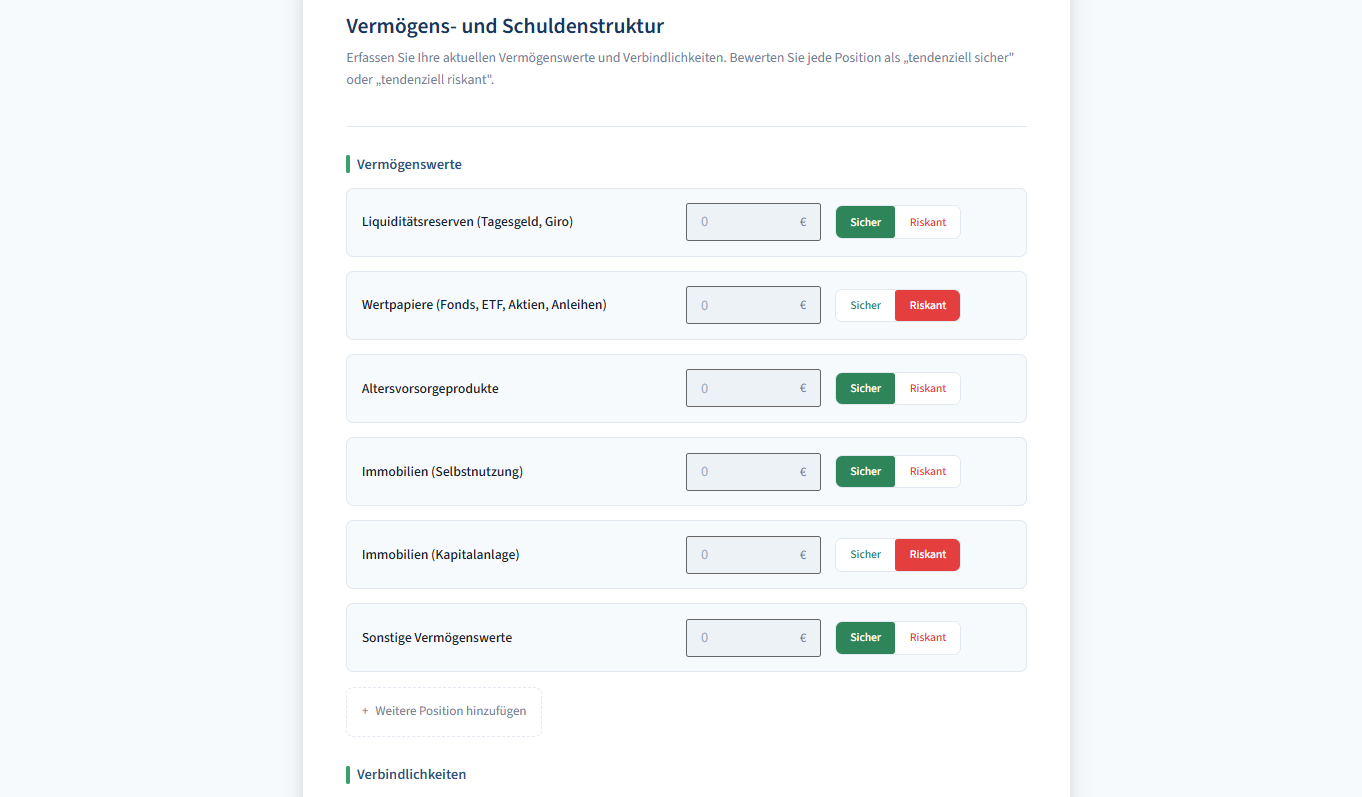Click the Verbindlichkeiten section heading
Screen dimensions: 1362x797
tap(410, 774)
